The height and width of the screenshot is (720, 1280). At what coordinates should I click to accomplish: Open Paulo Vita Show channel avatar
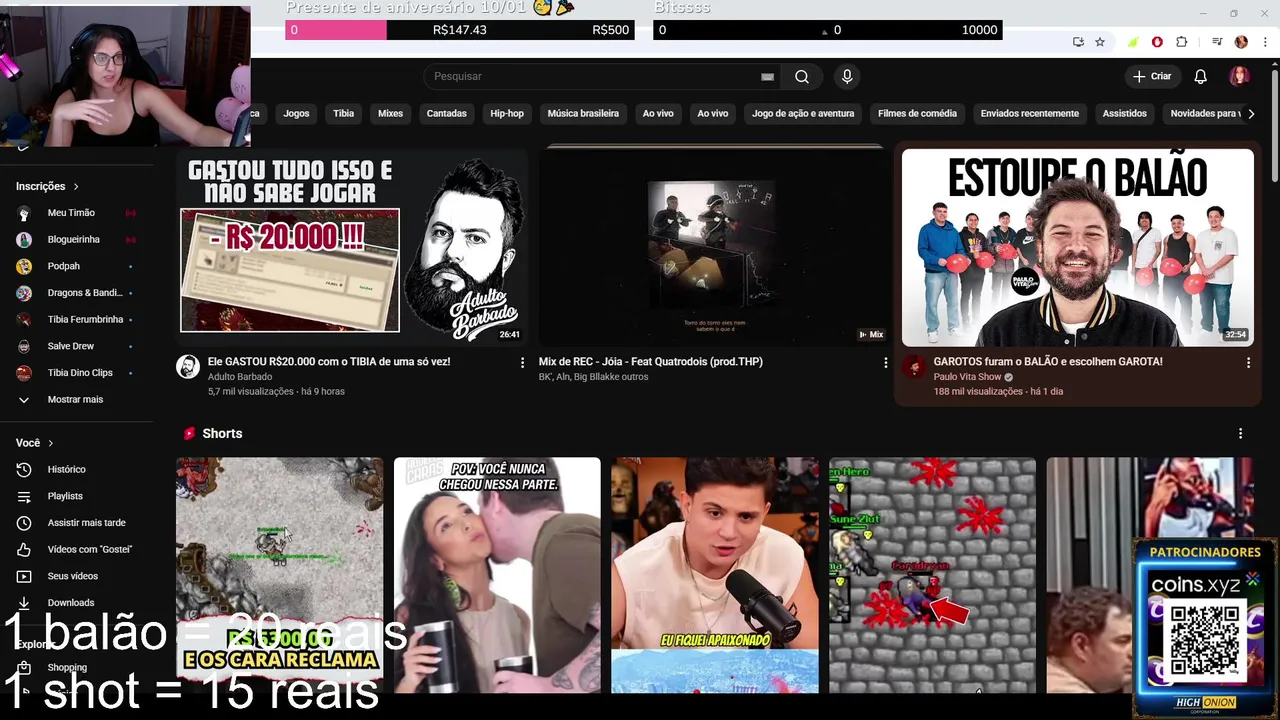tap(913, 367)
